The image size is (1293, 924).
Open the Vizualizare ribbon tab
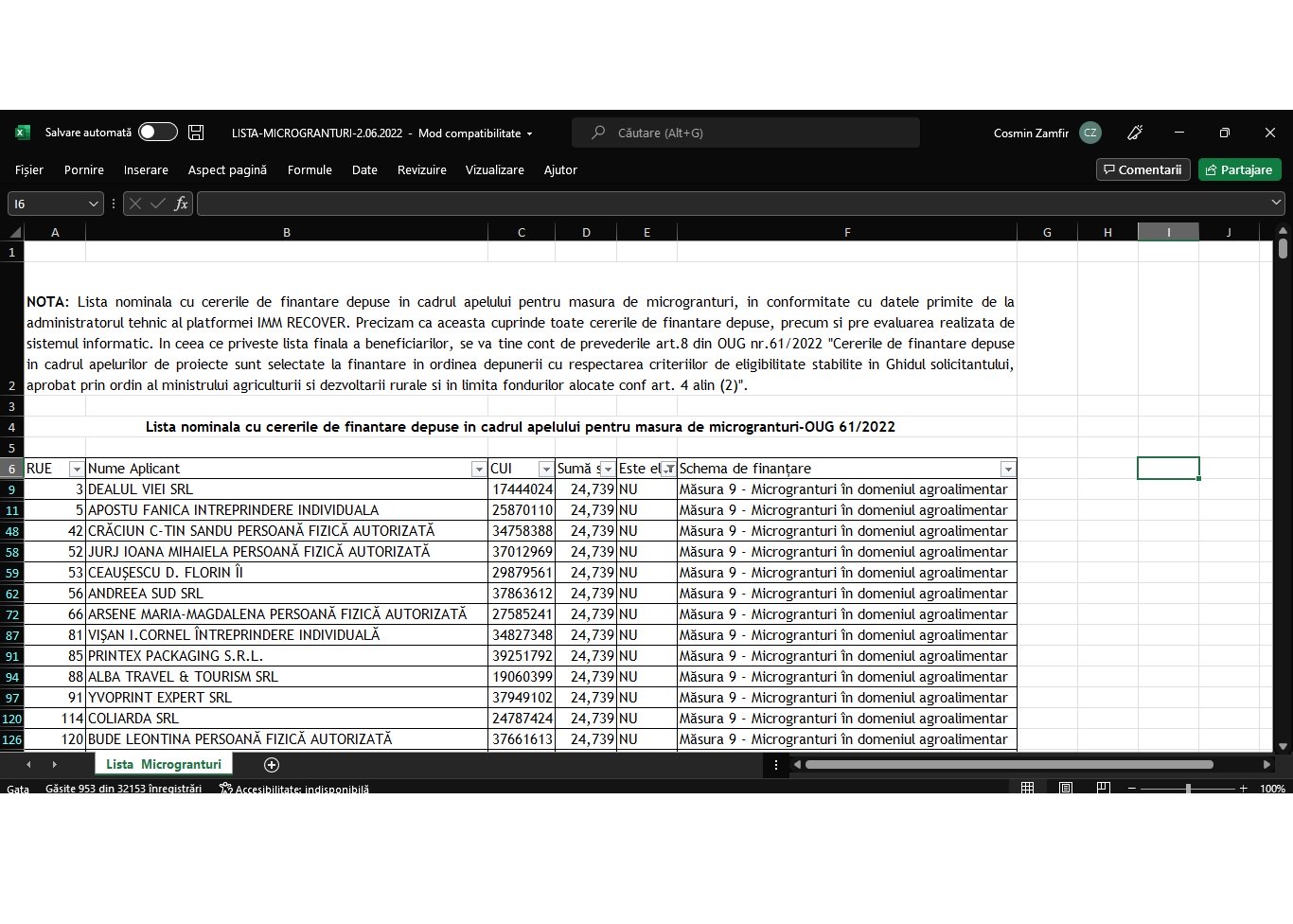(494, 170)
